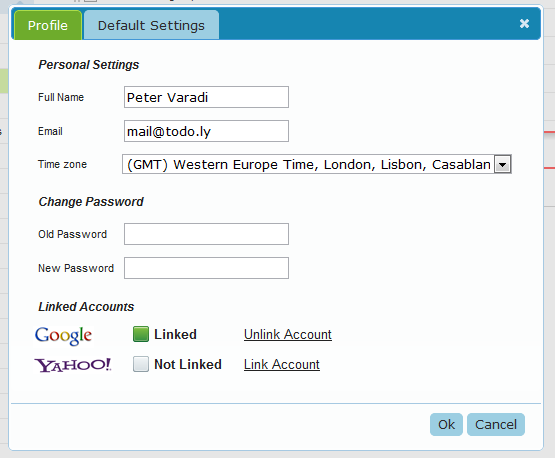Confirm changes with the Ok button
This screenshot has width=555, height=458.
coord(446,424)
